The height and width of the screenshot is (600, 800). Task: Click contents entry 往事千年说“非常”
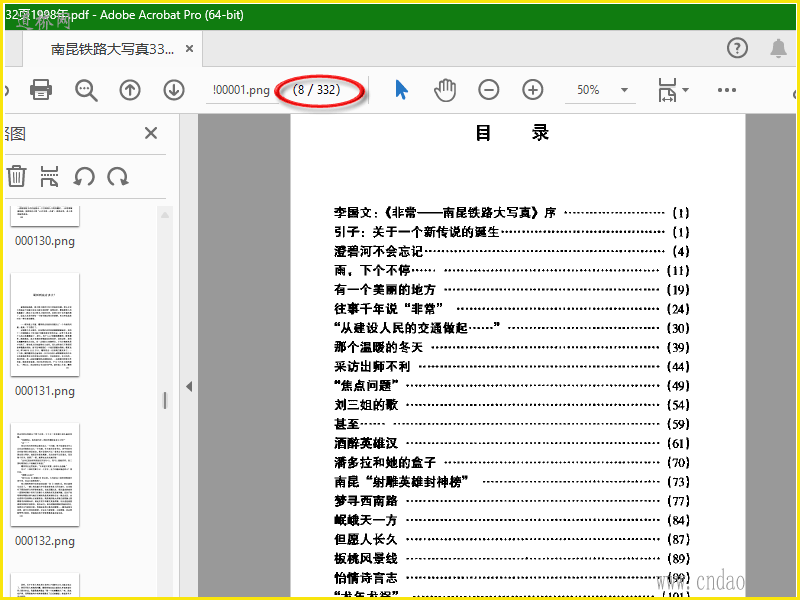click(389, 309)
